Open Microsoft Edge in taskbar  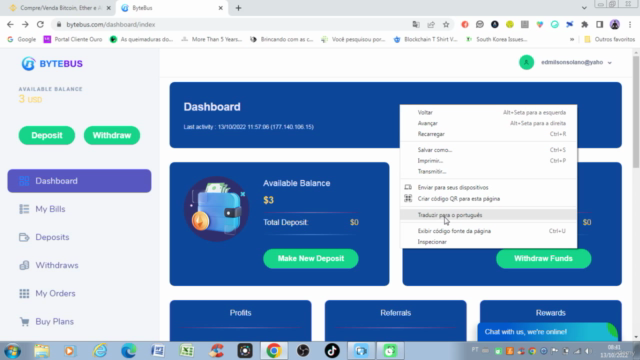pos(129,351)
